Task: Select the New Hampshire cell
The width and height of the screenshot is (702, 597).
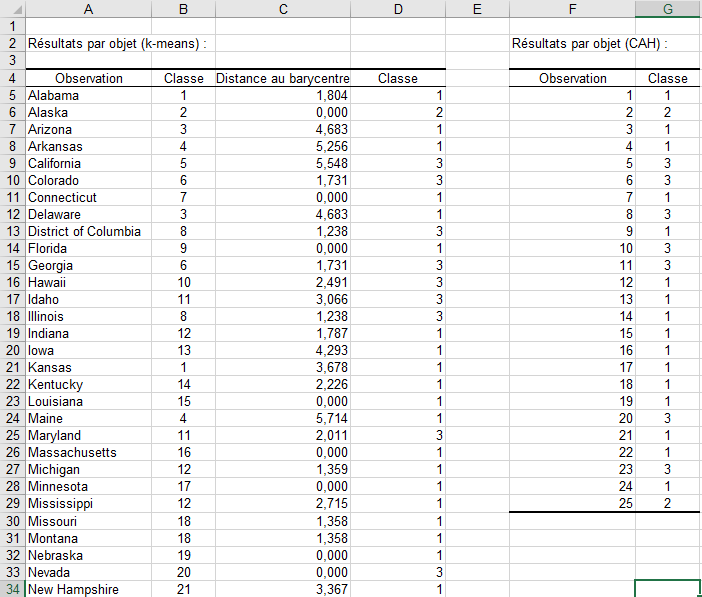Action: [89, 589]
